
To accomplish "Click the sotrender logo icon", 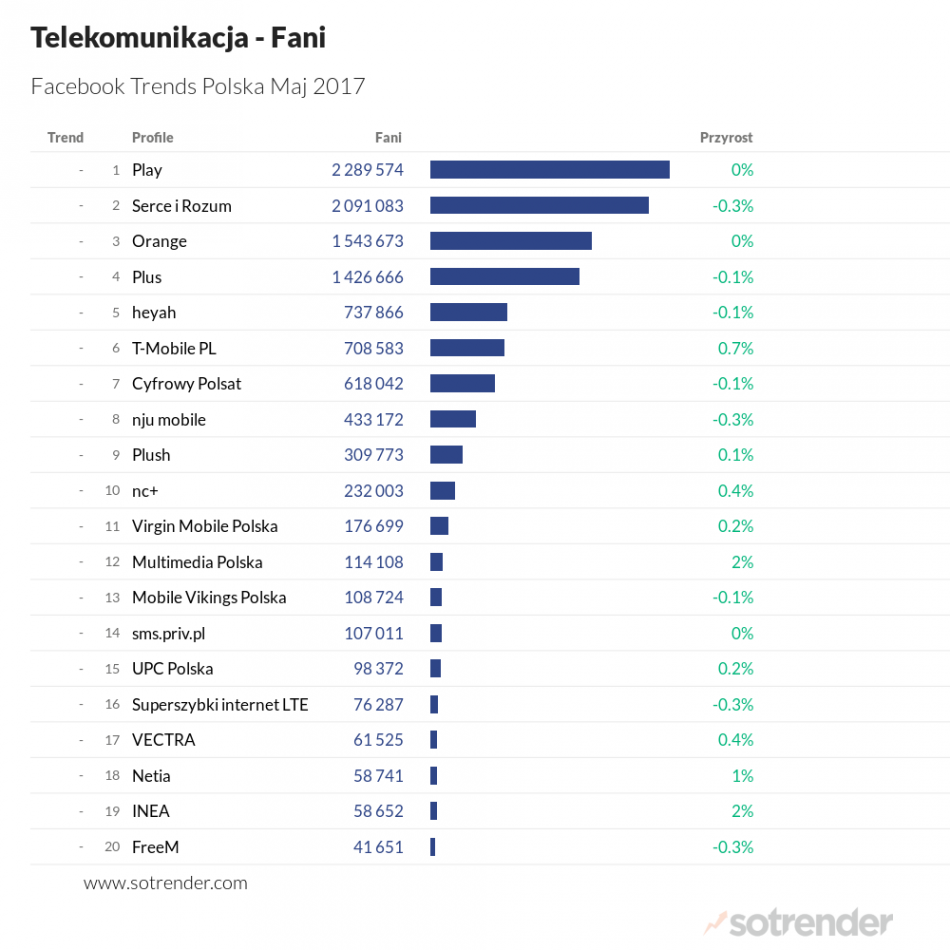I will click(716, 921).
